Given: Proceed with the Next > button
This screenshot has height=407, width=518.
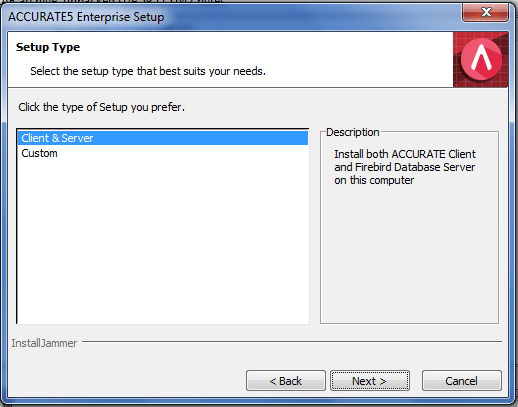Looking at the screenshot, I should click(x=370, y=380).
